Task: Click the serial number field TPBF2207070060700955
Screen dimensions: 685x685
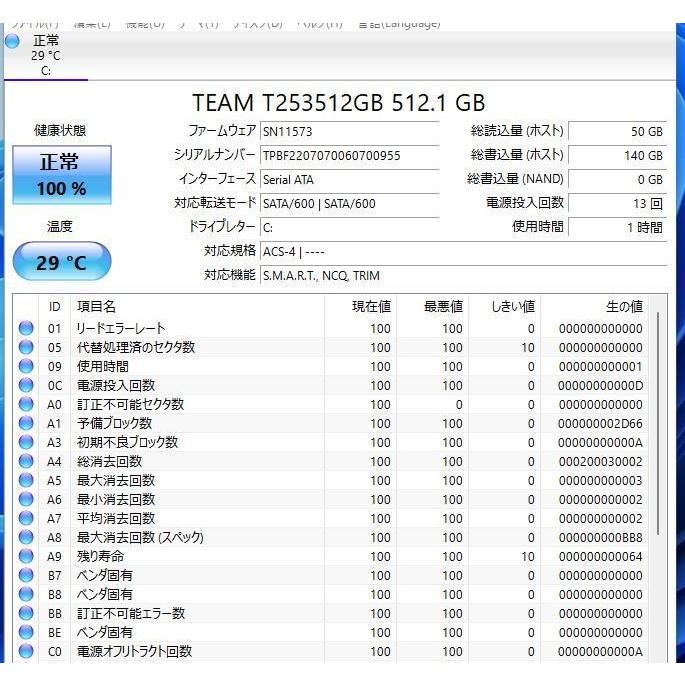Action: tap(349, 156)
